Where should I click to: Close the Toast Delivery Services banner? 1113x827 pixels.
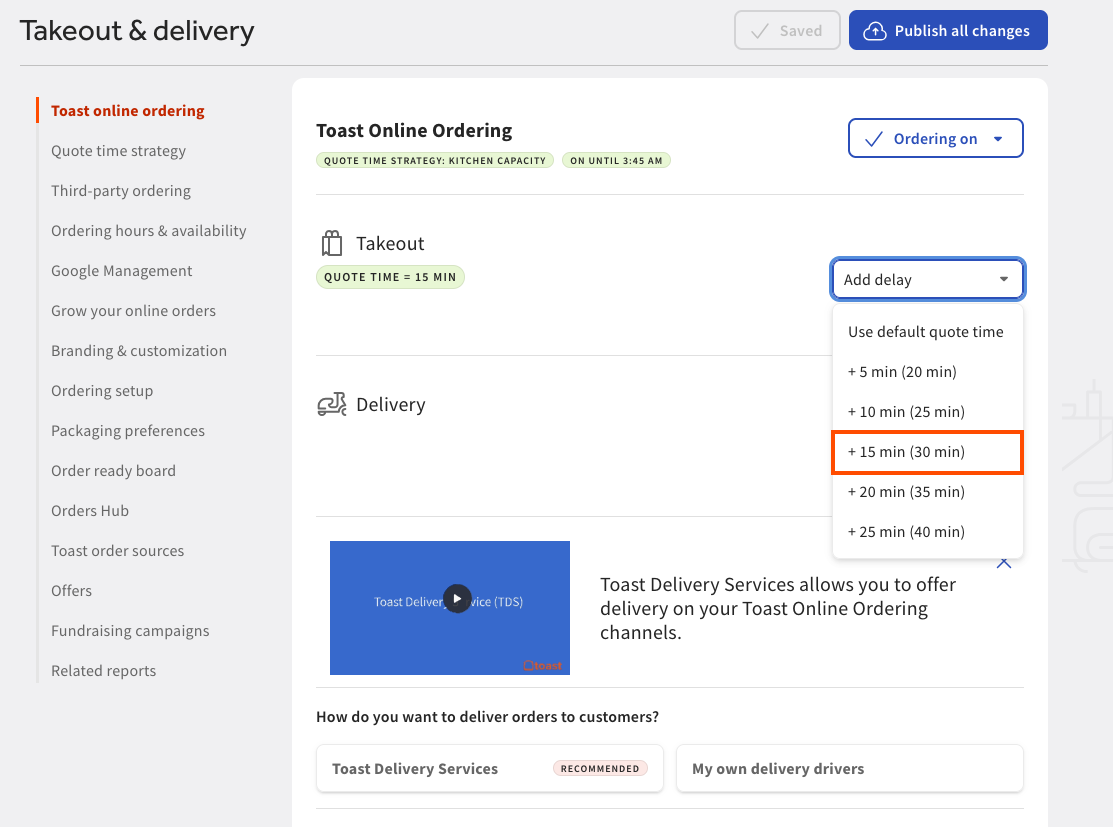click(1004, 564)
